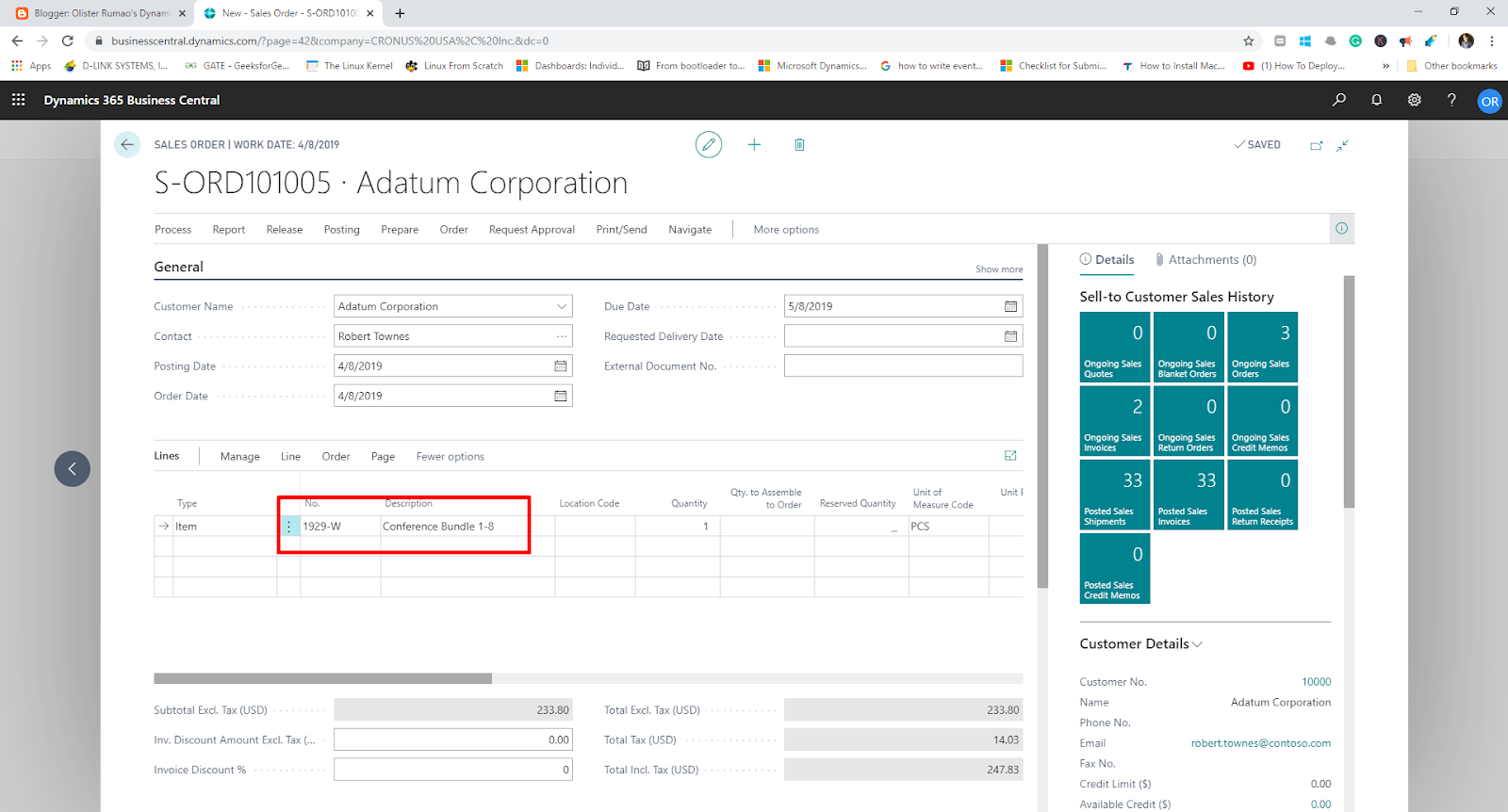
Task: Open a new browser tab
Action: [x=400, y=13]
